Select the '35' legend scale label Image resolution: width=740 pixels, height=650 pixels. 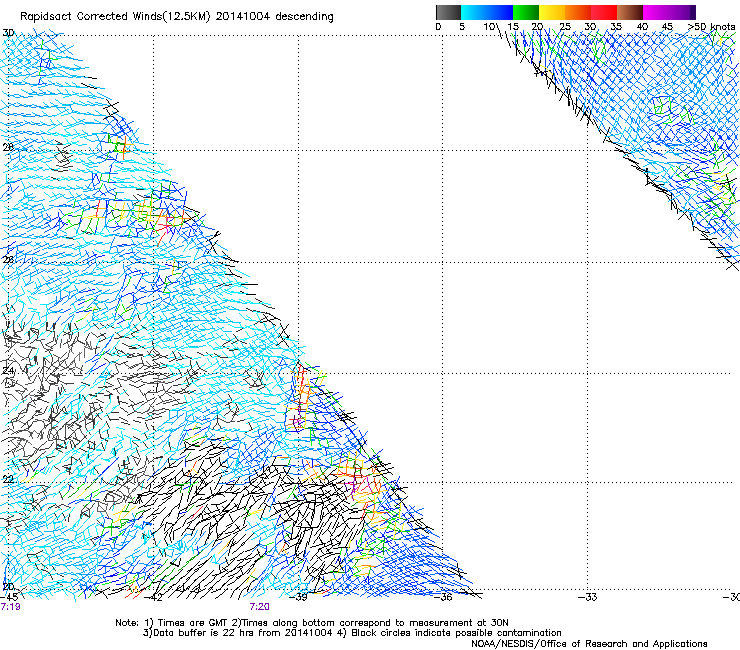coord(616,26)
